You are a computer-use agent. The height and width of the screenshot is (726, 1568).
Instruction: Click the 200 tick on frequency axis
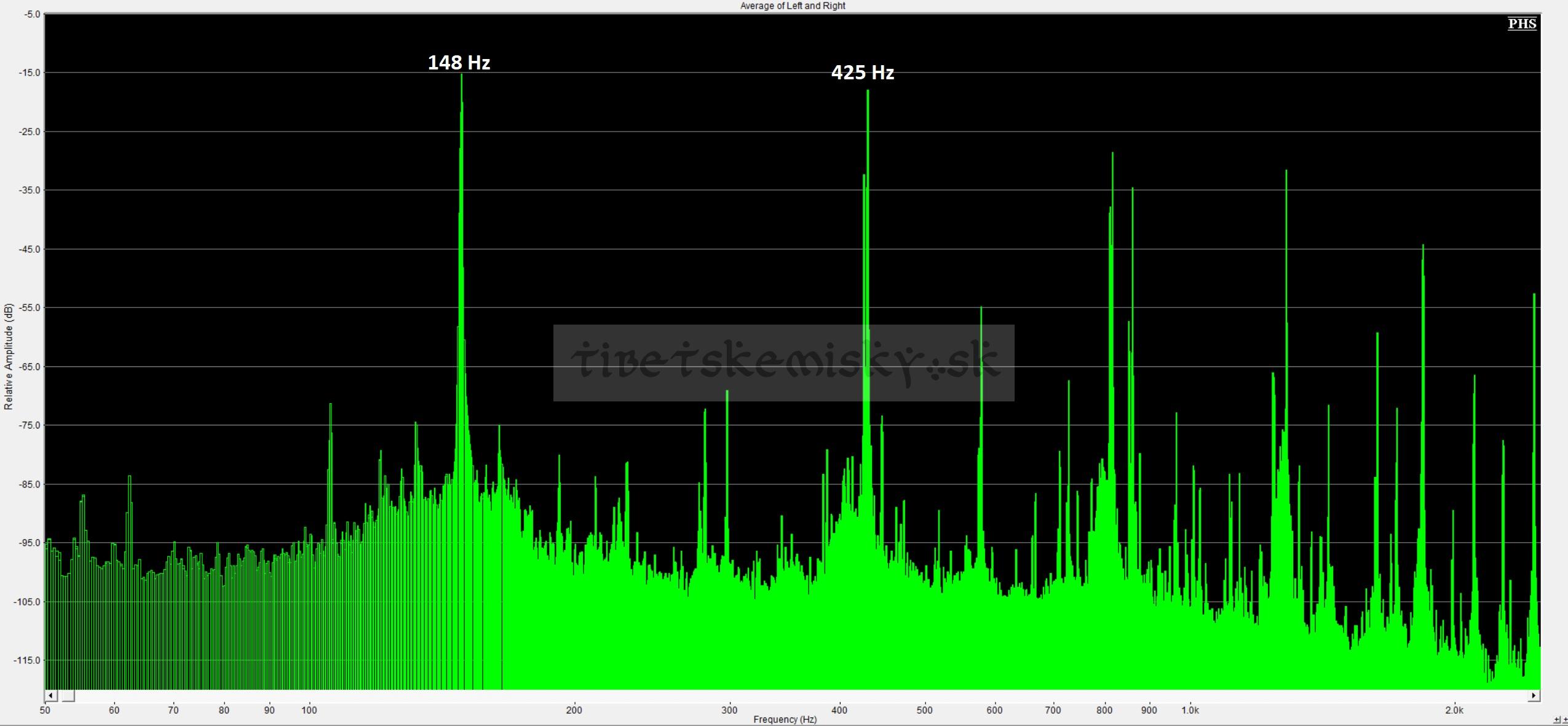pyautogui.click(x=573, y=710)
